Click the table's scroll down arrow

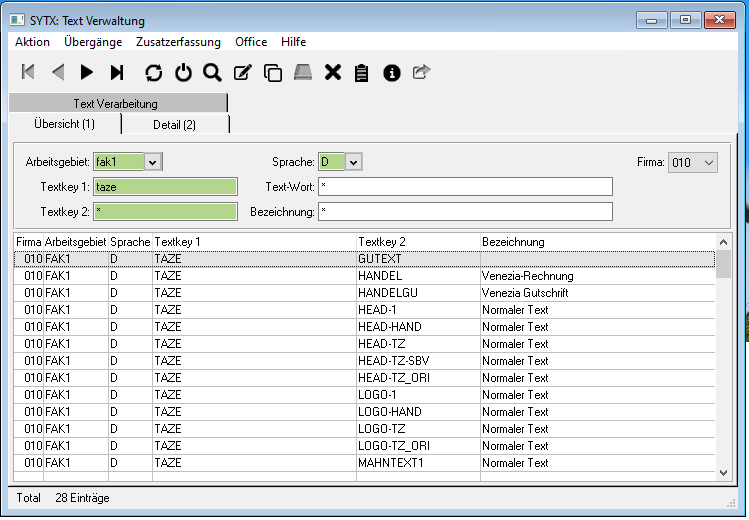(725, 471)
